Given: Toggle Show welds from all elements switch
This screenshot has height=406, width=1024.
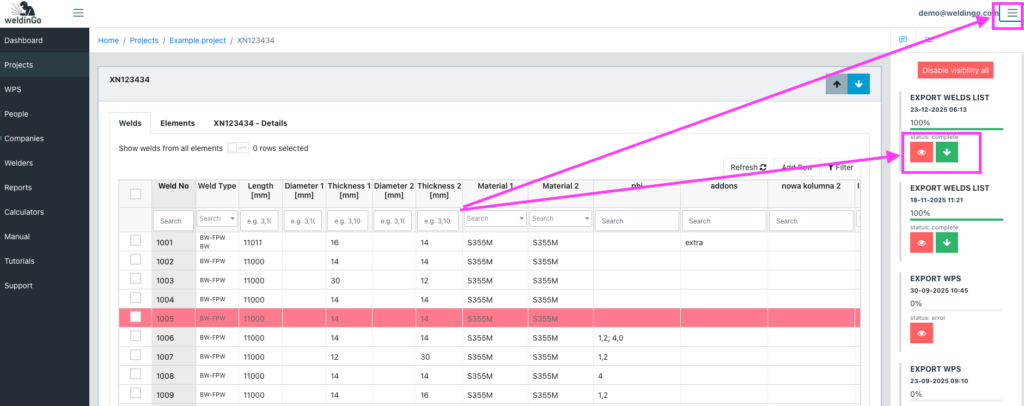Looking at the screenshot, I should pos(237,148).
